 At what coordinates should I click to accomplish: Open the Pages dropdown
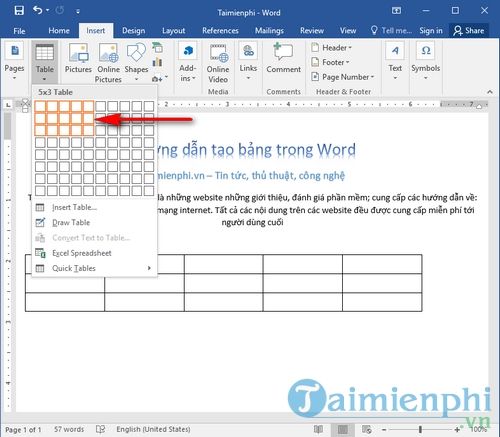coord(14,61)
